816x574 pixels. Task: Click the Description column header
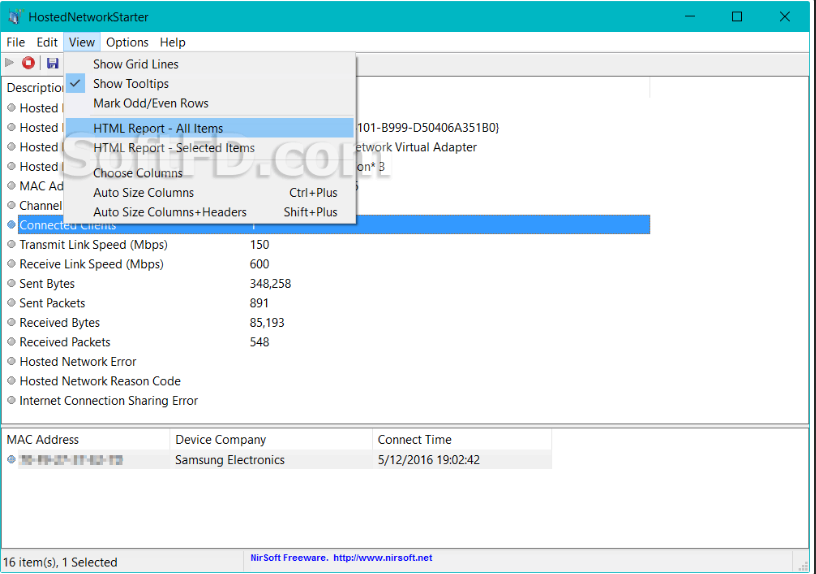[33, 87]
